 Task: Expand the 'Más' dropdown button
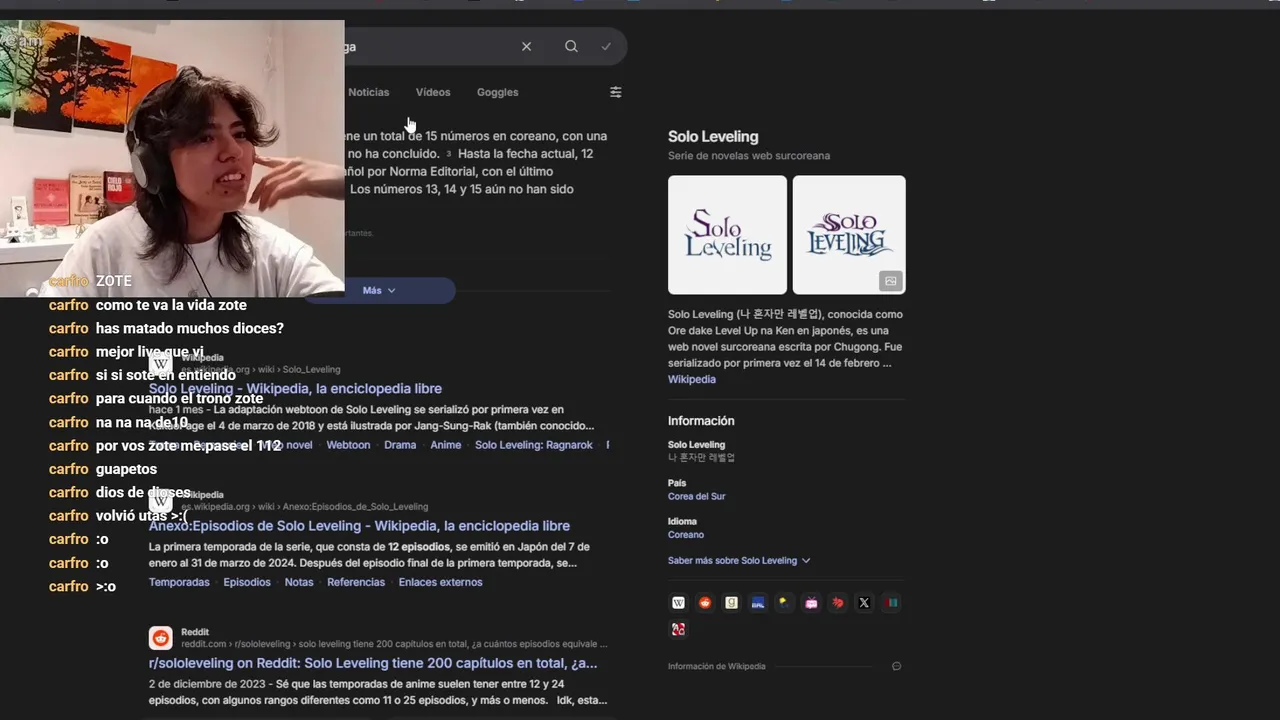coord(379,290)
